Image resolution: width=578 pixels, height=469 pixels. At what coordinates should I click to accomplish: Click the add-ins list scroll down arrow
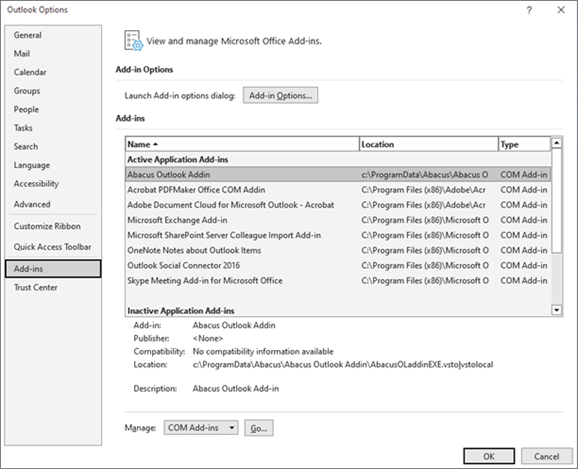tap(557, 310)
